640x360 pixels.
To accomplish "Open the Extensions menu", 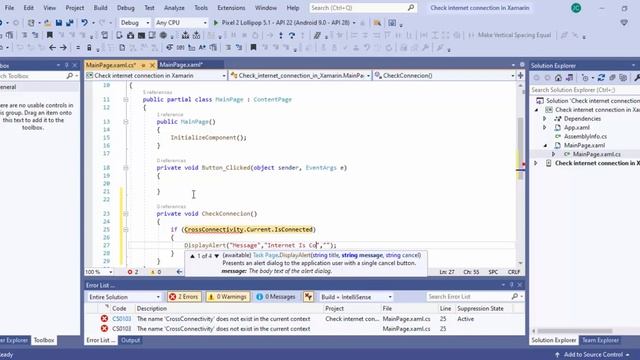I will (231, 8).
